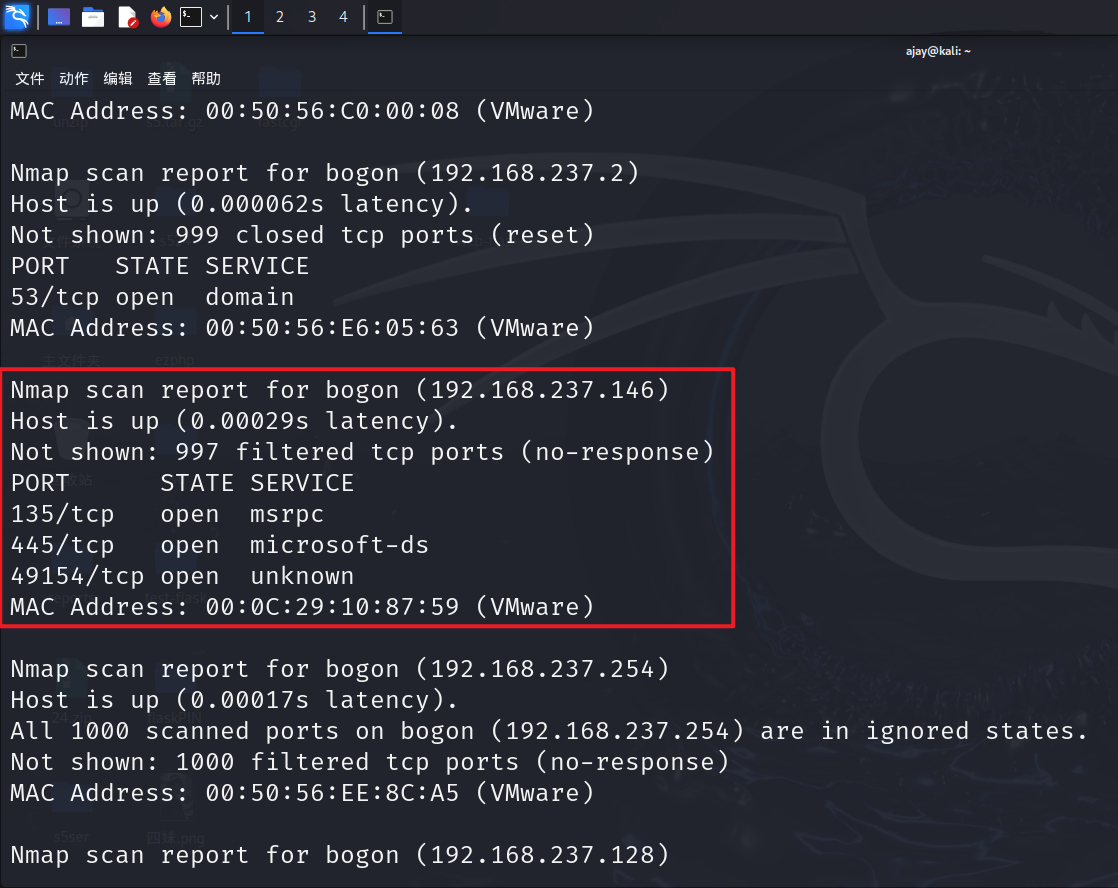Open the 查看 (View) menu
The width and height of the screenshot is (1118, 888).
(162, 79)
